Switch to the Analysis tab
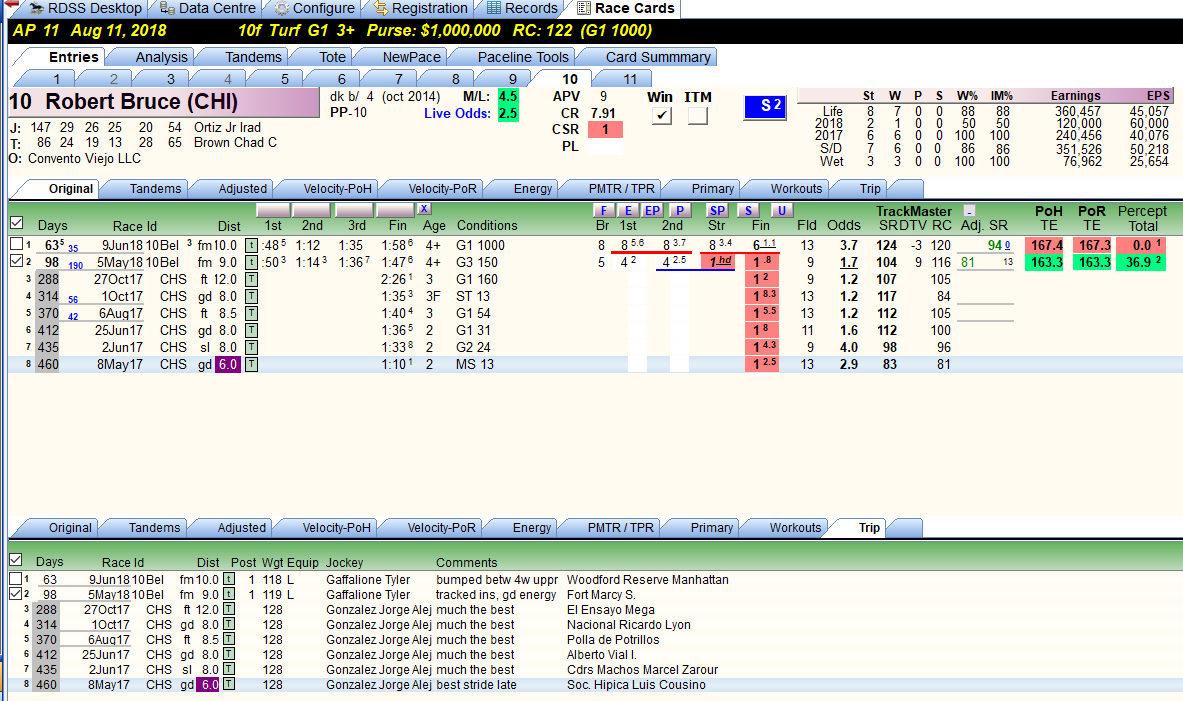1183x701 pixels. pyautogui.click(x=161, y=57)
